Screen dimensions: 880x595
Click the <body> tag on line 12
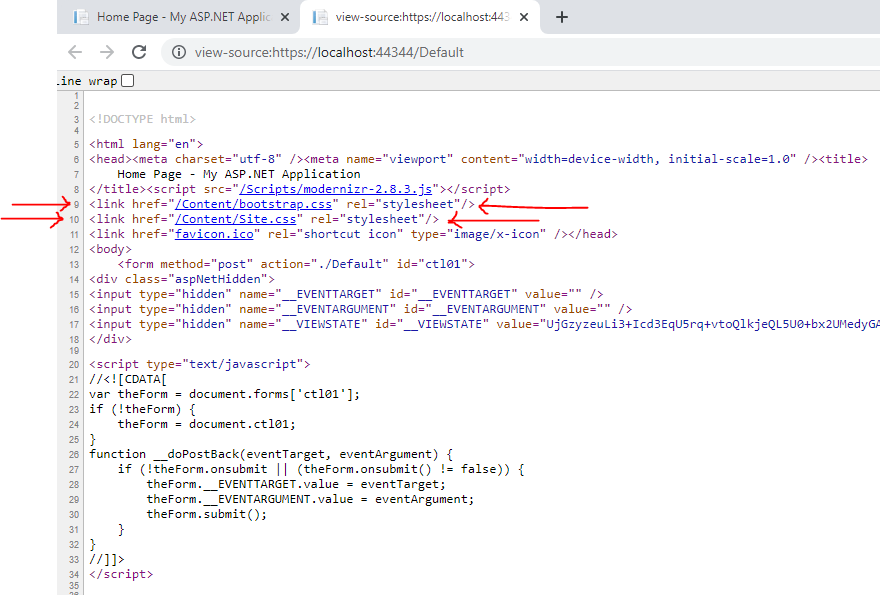click(x=111, y=249)
